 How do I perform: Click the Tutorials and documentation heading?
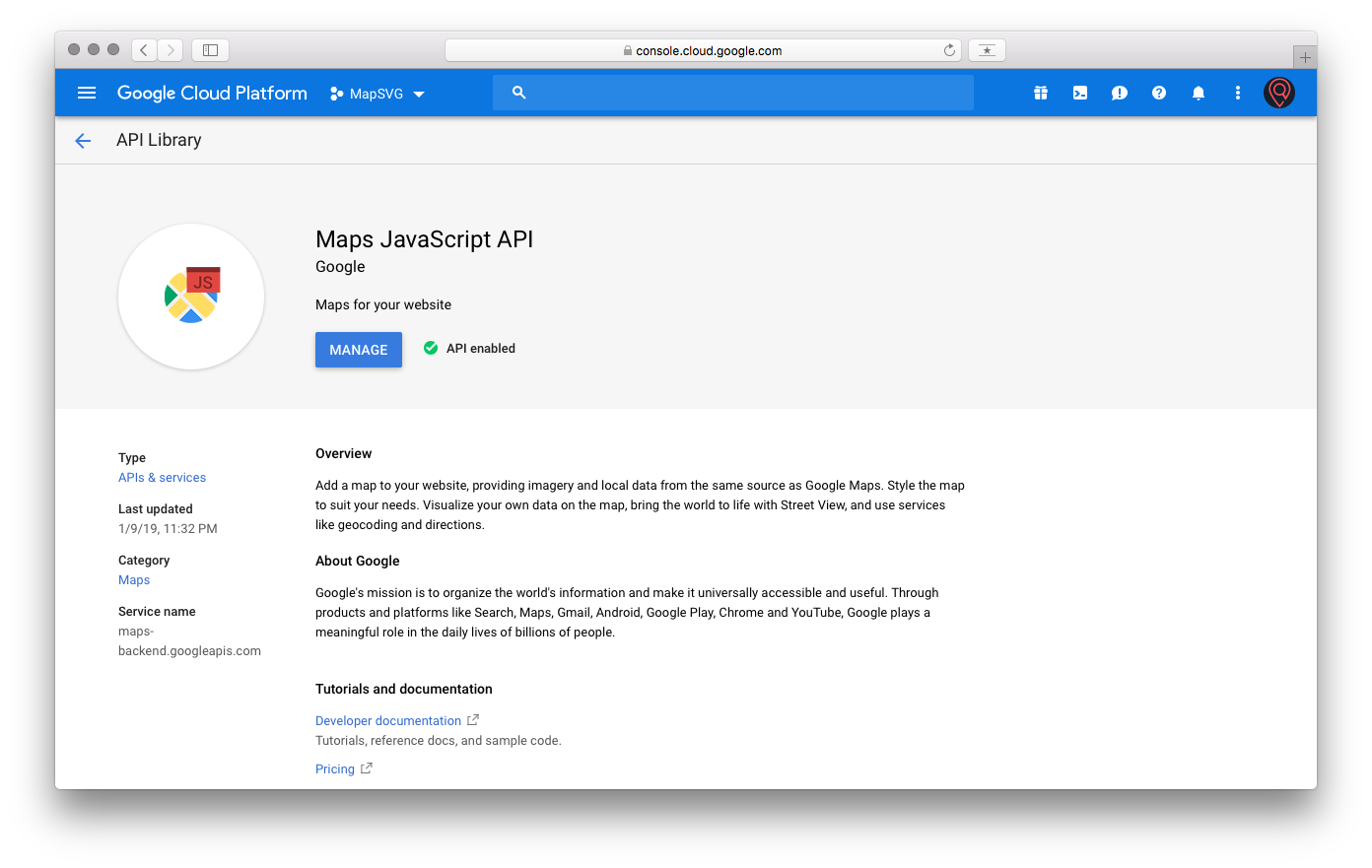(x=404, y=690)
